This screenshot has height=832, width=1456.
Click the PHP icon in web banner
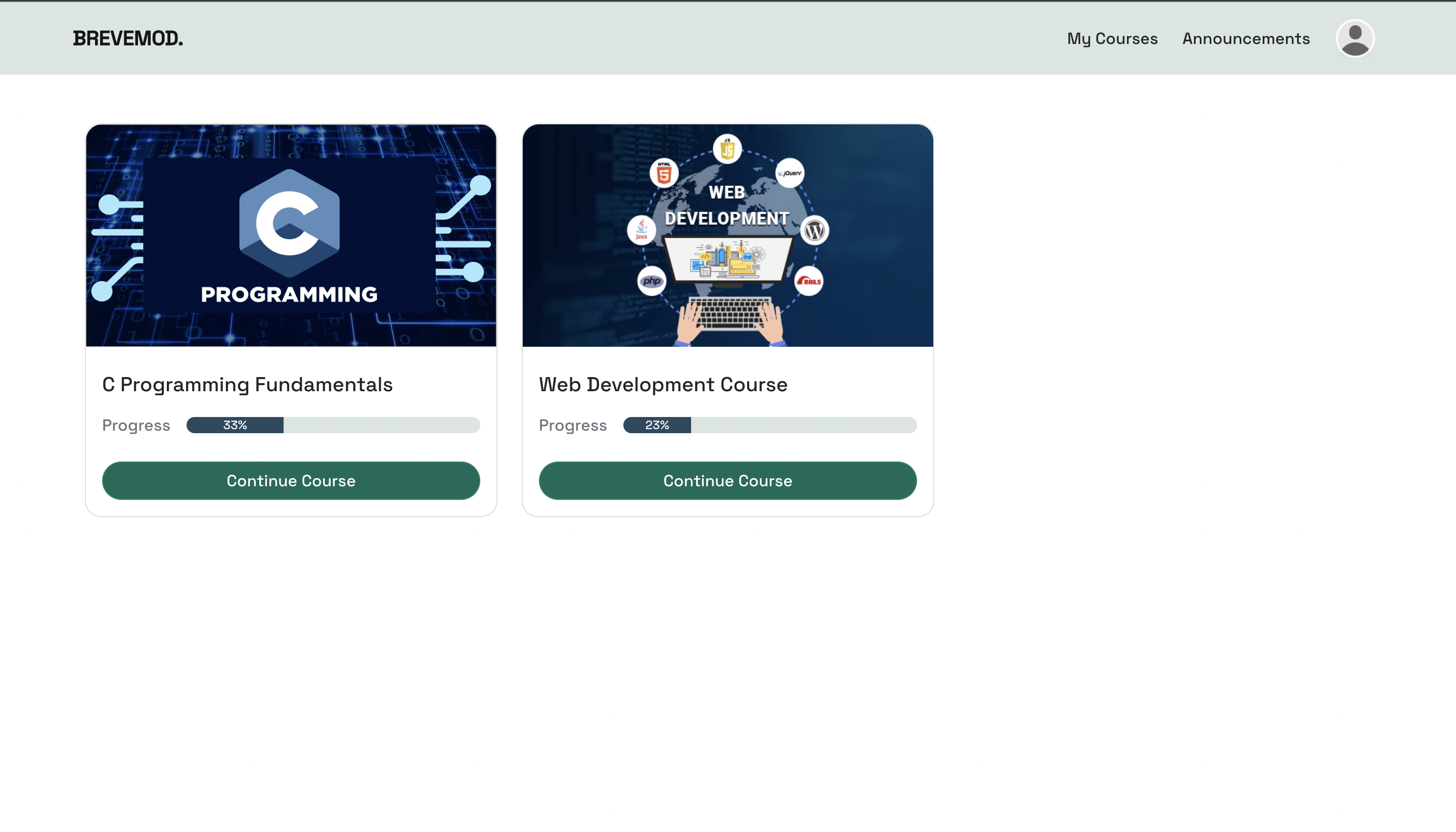652,281
